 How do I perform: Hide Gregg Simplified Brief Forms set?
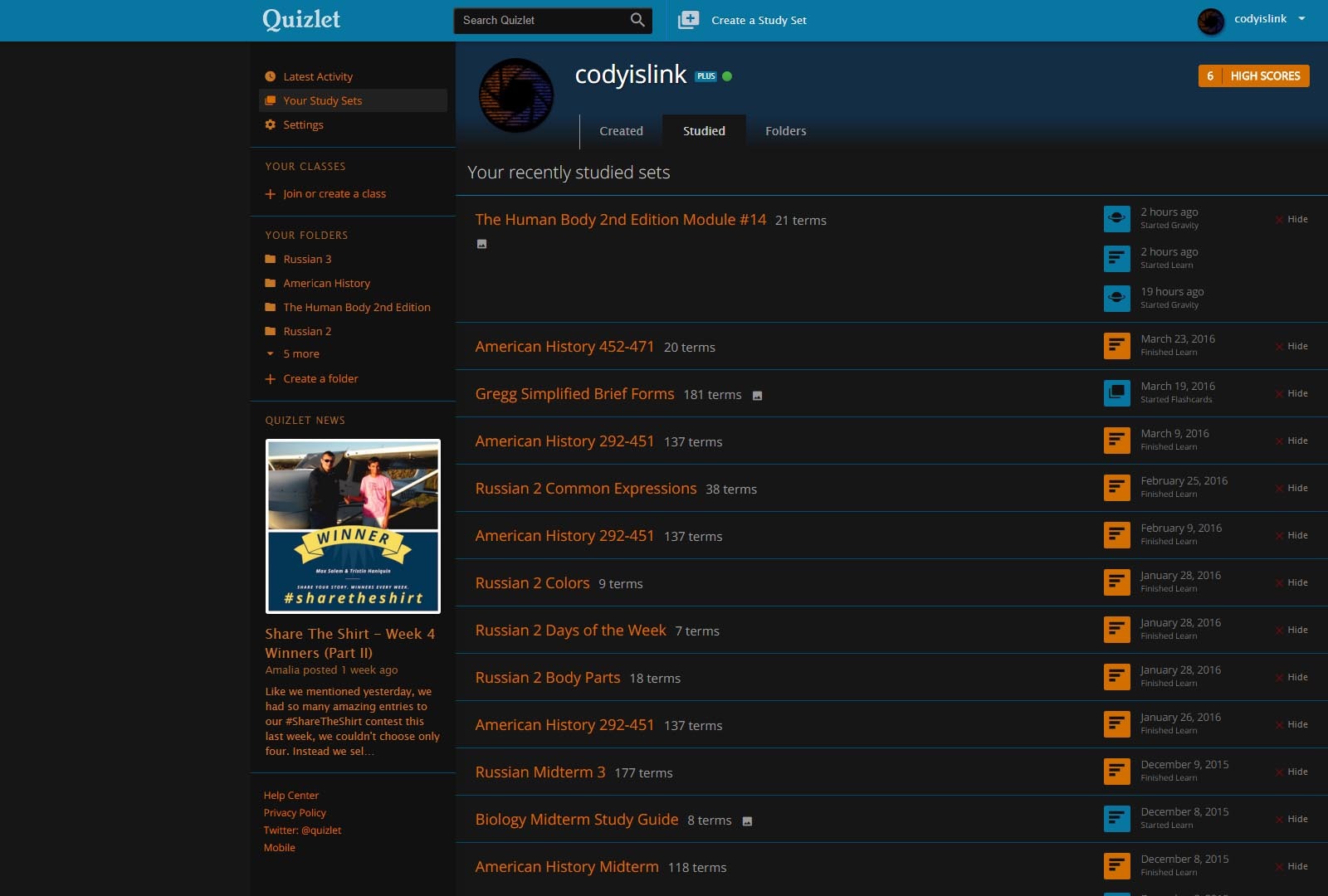pos(1291,393)
